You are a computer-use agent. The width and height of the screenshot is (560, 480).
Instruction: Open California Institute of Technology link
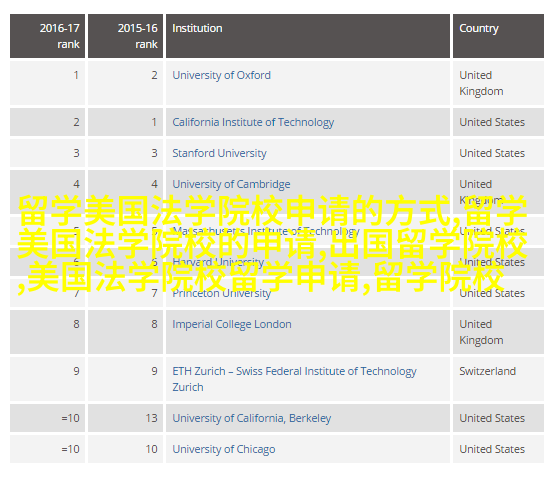click(x=253, y=122)
